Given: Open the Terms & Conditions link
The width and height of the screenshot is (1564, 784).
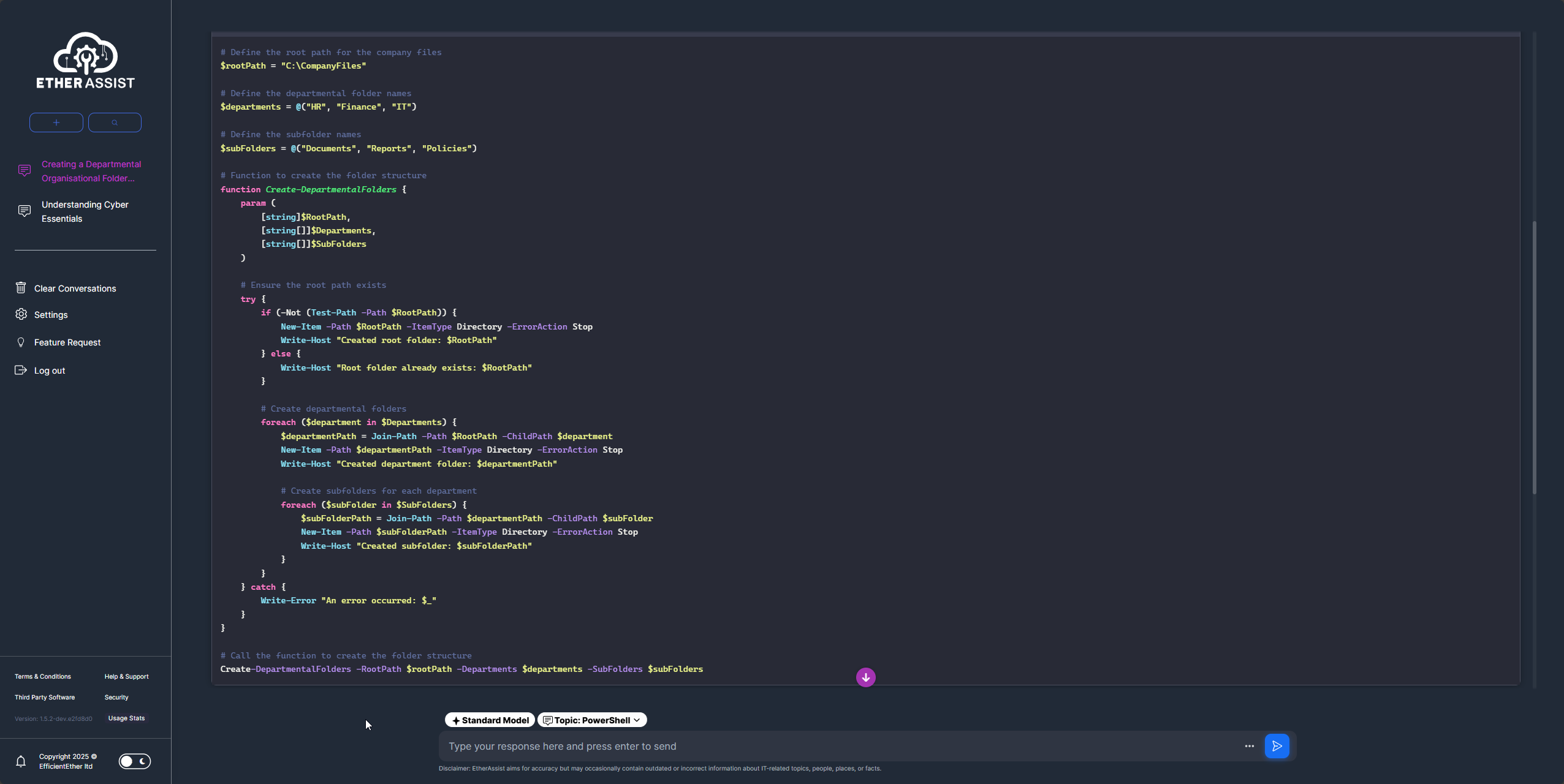Looking at the screenshot, I should 43,677.
